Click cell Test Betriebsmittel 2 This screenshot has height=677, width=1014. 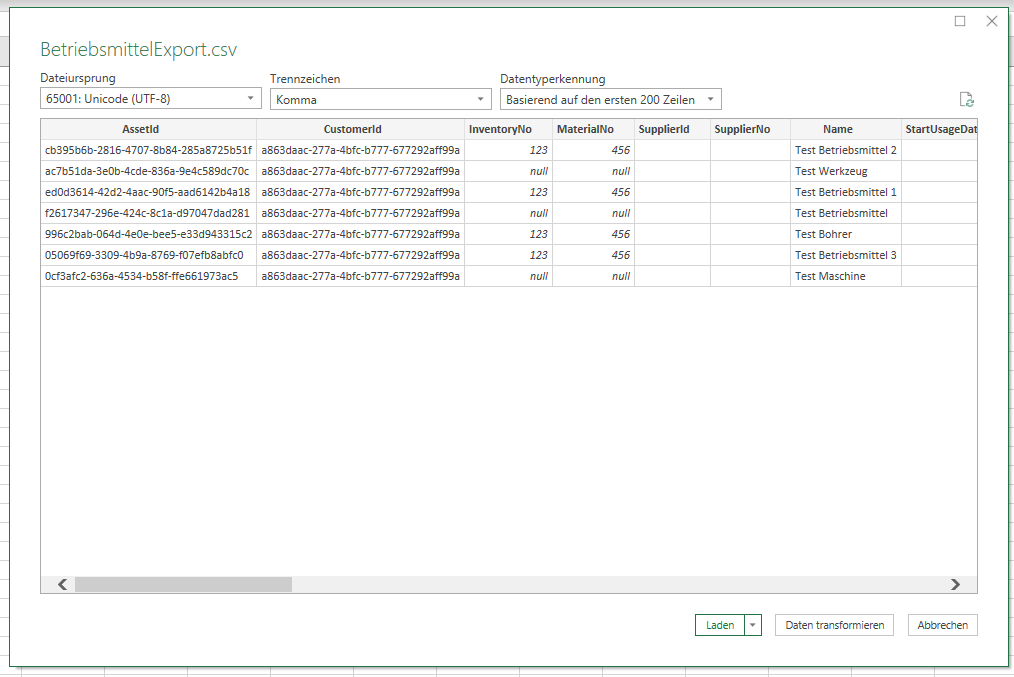845,150
